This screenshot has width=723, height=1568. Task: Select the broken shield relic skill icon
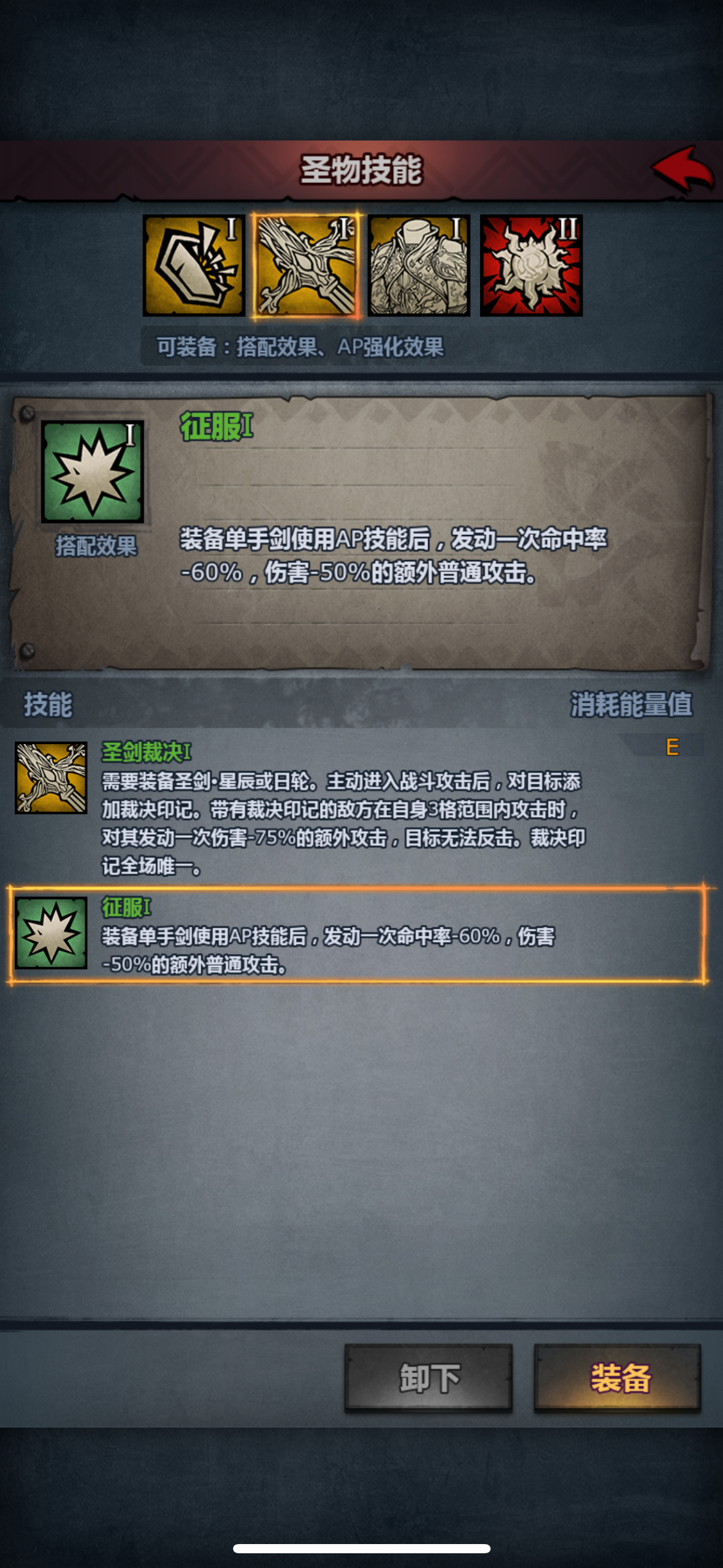194,266
